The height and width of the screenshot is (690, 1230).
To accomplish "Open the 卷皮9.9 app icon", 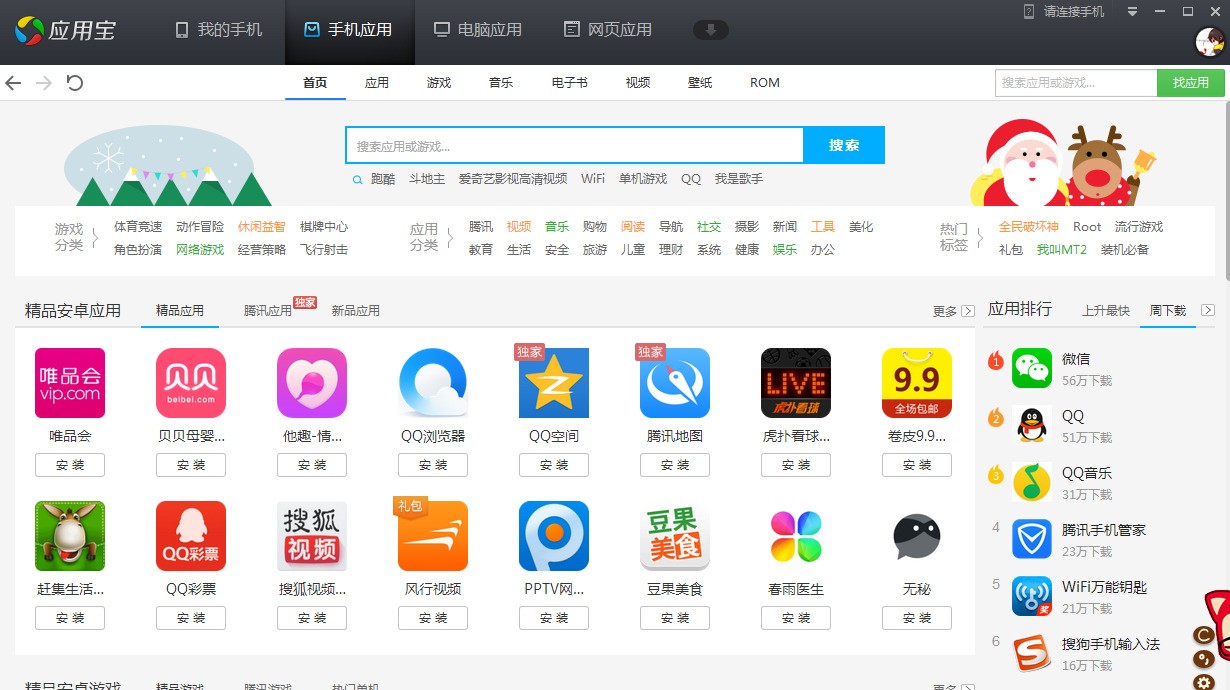I will click(917, 383).
